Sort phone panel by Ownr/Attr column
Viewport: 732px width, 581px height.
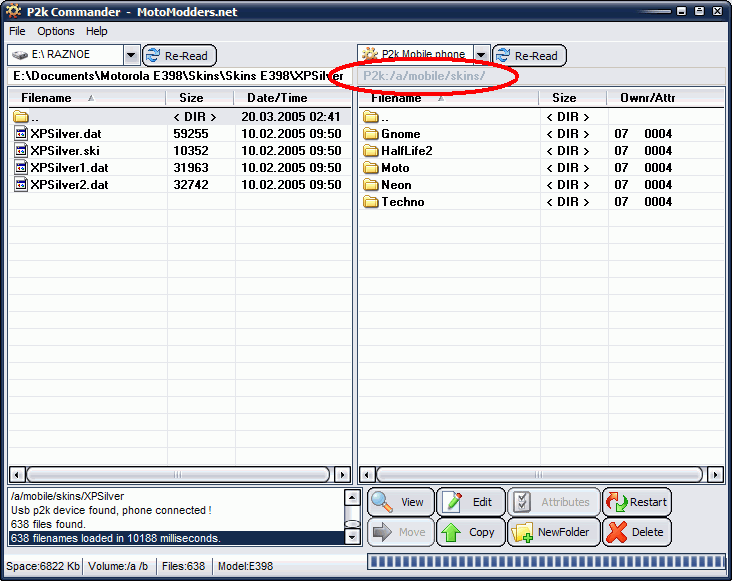click(665, 98)
